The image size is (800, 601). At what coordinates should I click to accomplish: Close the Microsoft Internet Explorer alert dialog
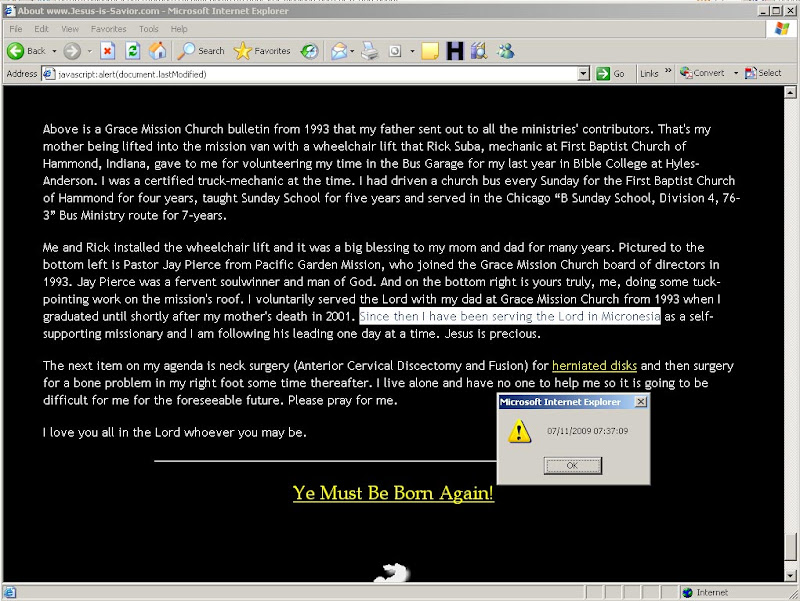641,402
